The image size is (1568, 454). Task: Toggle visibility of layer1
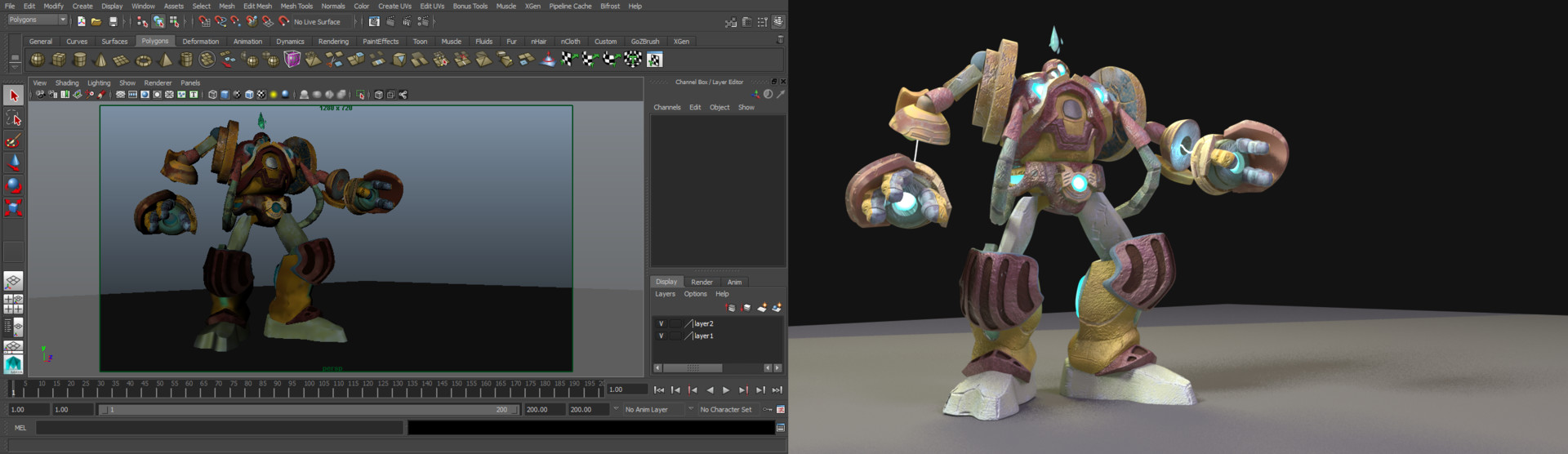[661, 336]
